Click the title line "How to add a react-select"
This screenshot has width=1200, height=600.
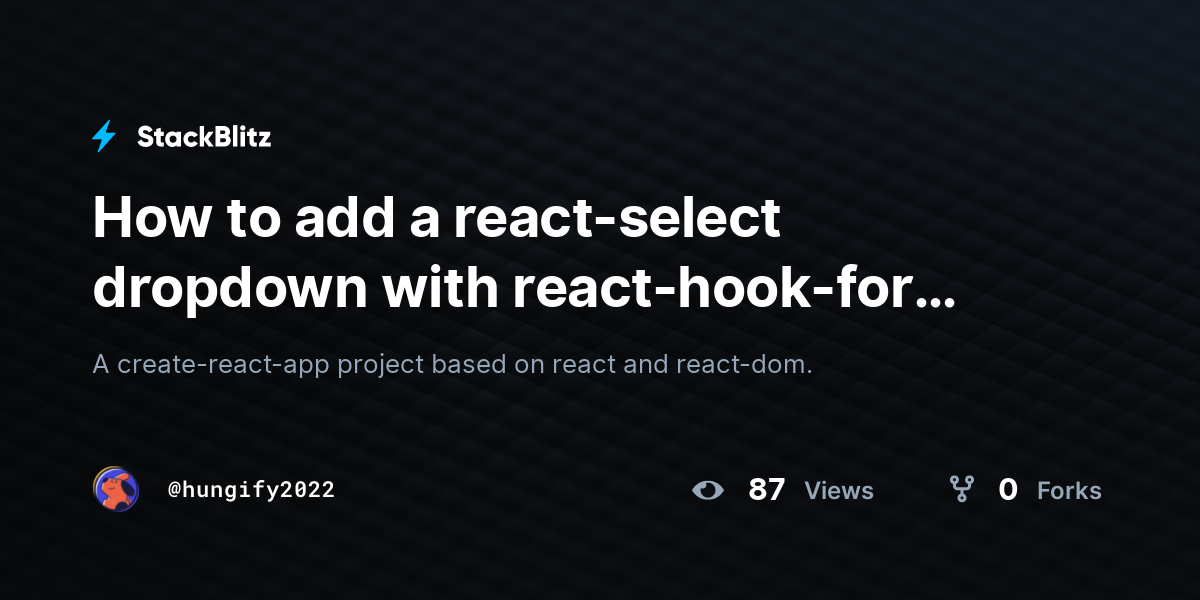click(x=436, y=218)
